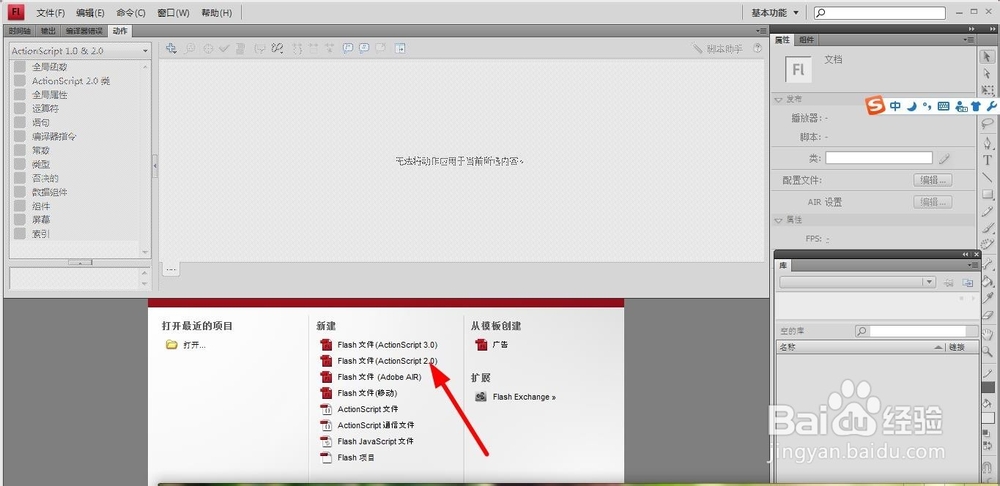Toggle Sogou Chinese input mode
The height and width of the screenshot is (486, 1000).
895,106
